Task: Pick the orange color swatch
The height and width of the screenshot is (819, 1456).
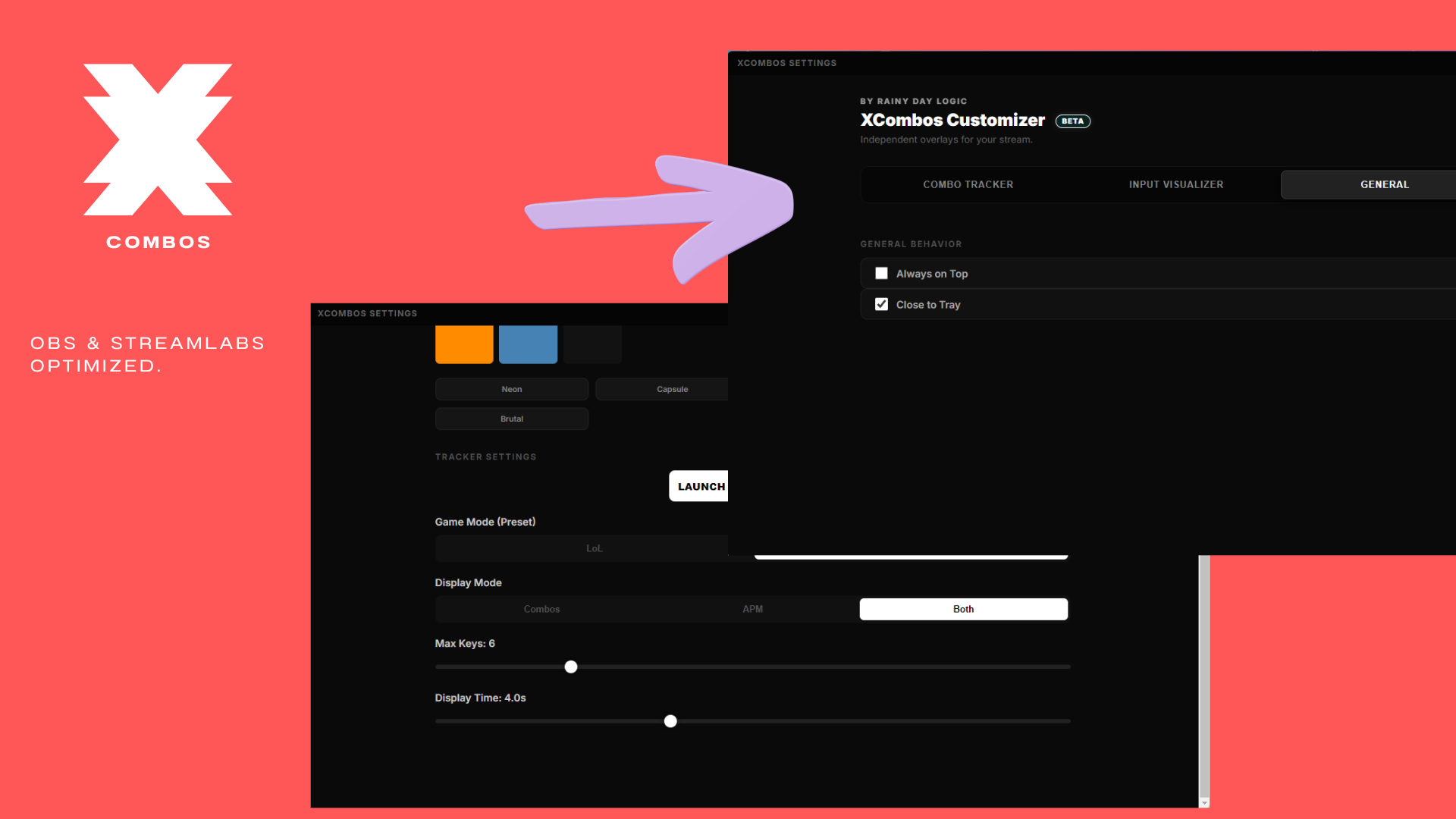Action: click(x=464, y=344)
